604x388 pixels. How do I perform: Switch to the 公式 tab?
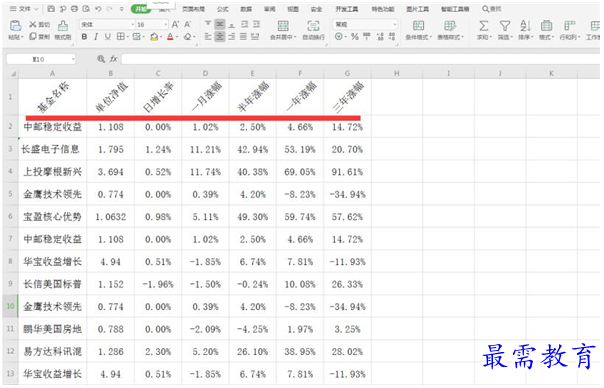222,8
